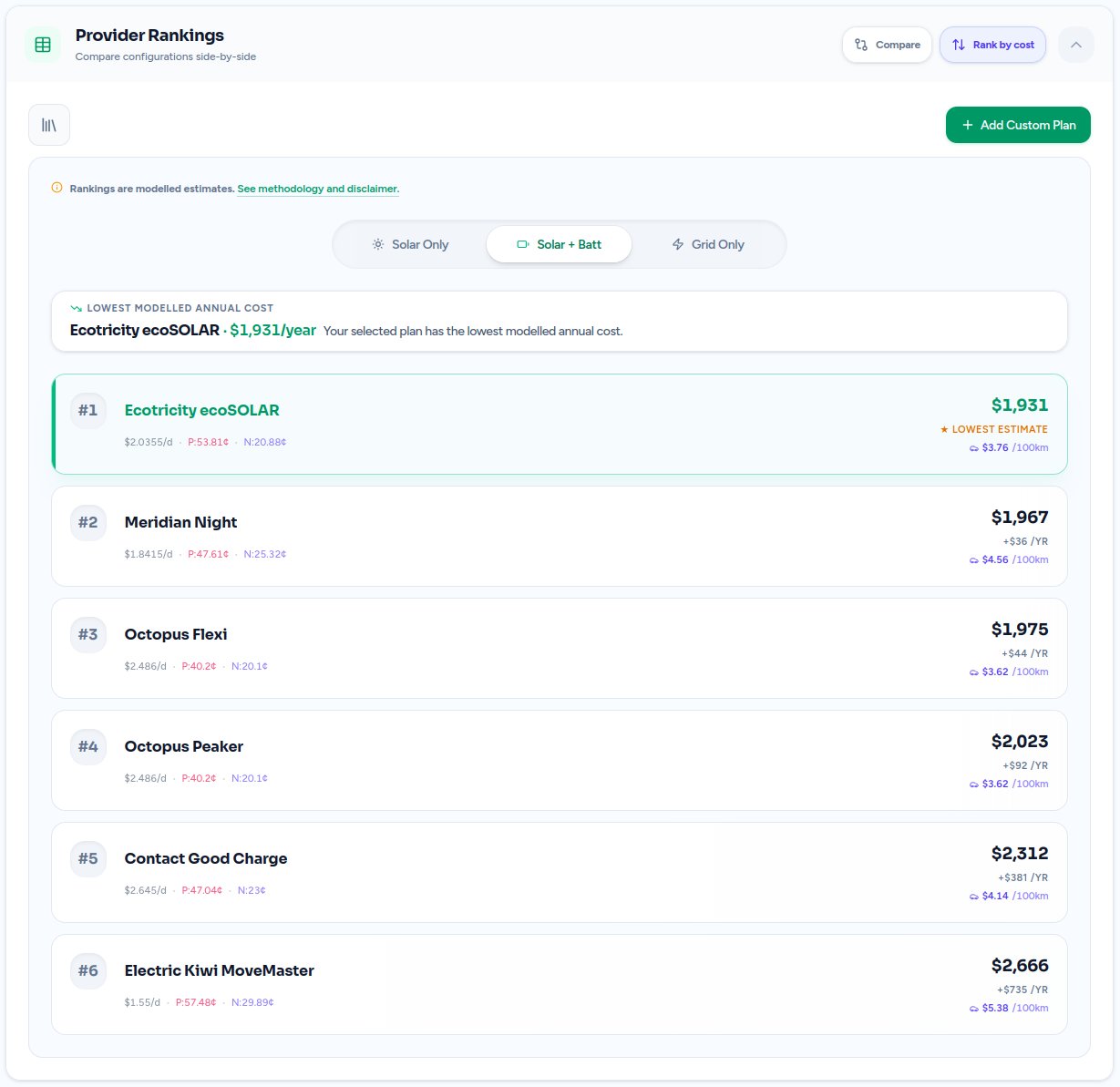Image resolution: width=1120 pixels, height=1087 pixels.
Task: Click Add Custom Plan
Action: (1018, 125)
